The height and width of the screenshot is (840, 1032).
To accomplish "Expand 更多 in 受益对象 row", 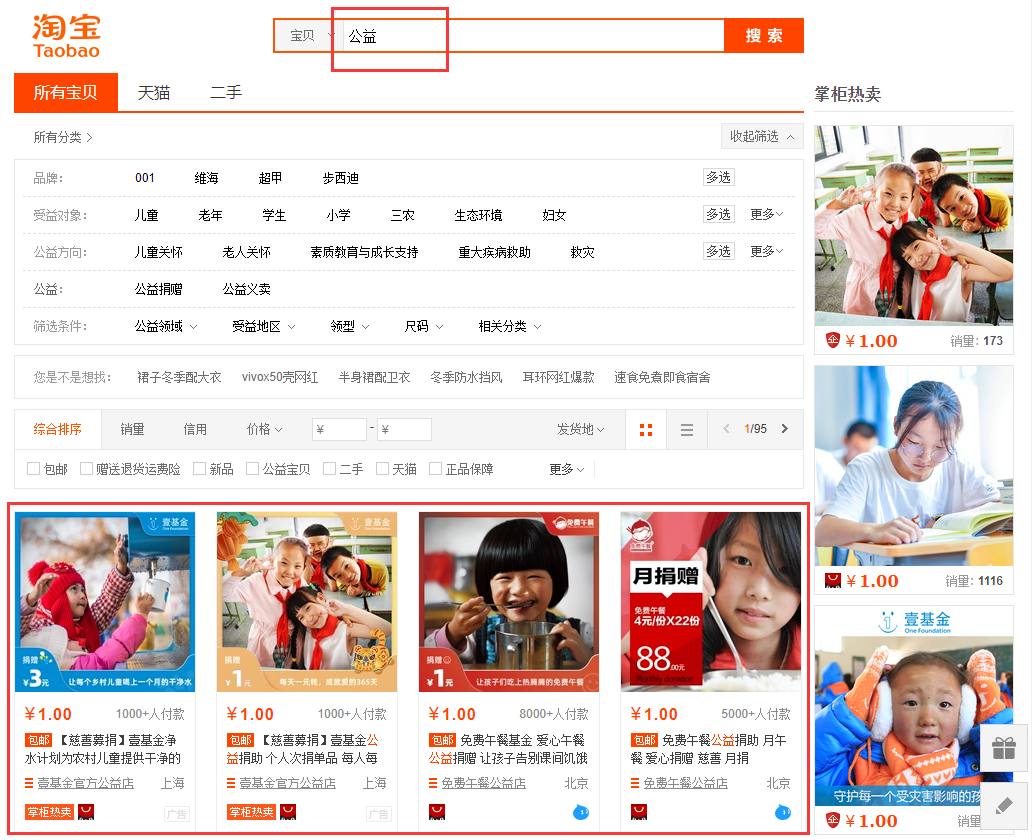I will coord(767,214).
